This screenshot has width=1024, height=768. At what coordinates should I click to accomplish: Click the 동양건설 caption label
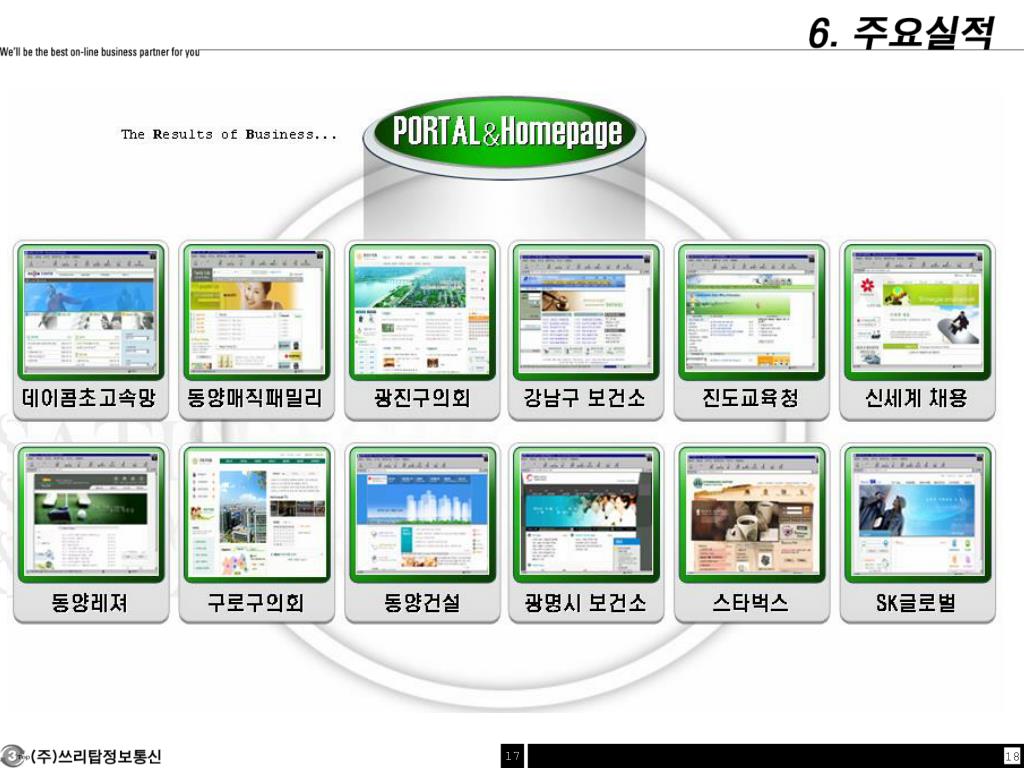tap(422, 602)
